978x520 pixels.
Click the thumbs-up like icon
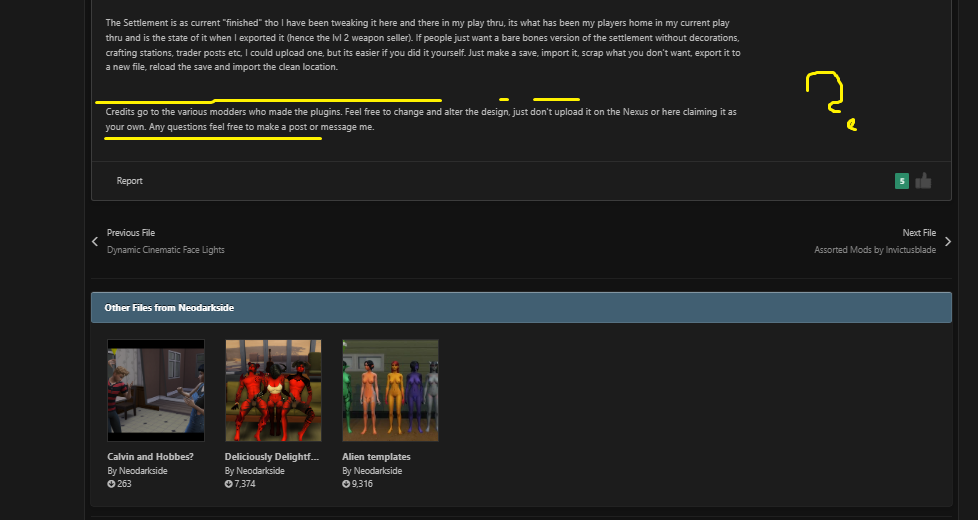[923, 181]
